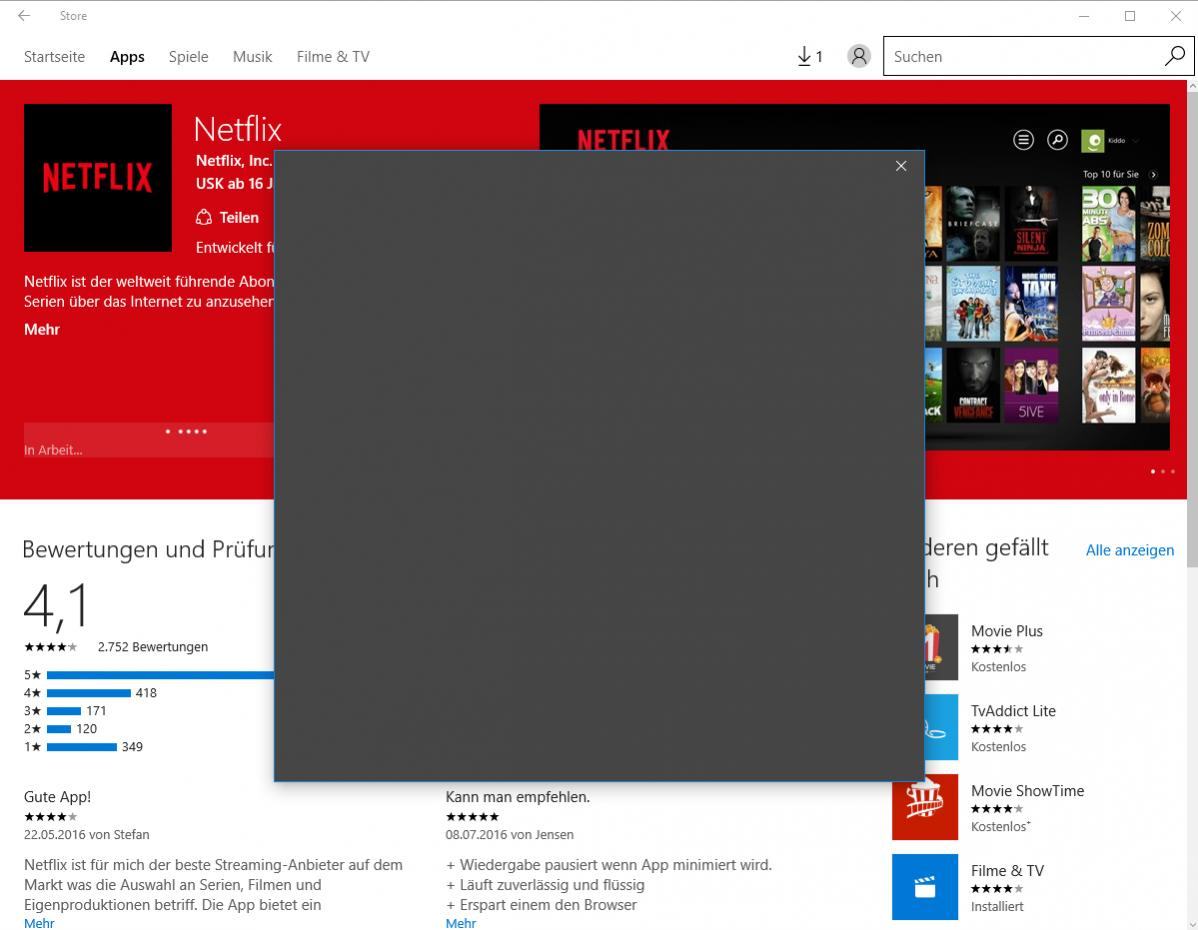Viewport: 1198px width, 930px height.
Task: Expand description with bold Mehr link
Action: pos(41,329)
